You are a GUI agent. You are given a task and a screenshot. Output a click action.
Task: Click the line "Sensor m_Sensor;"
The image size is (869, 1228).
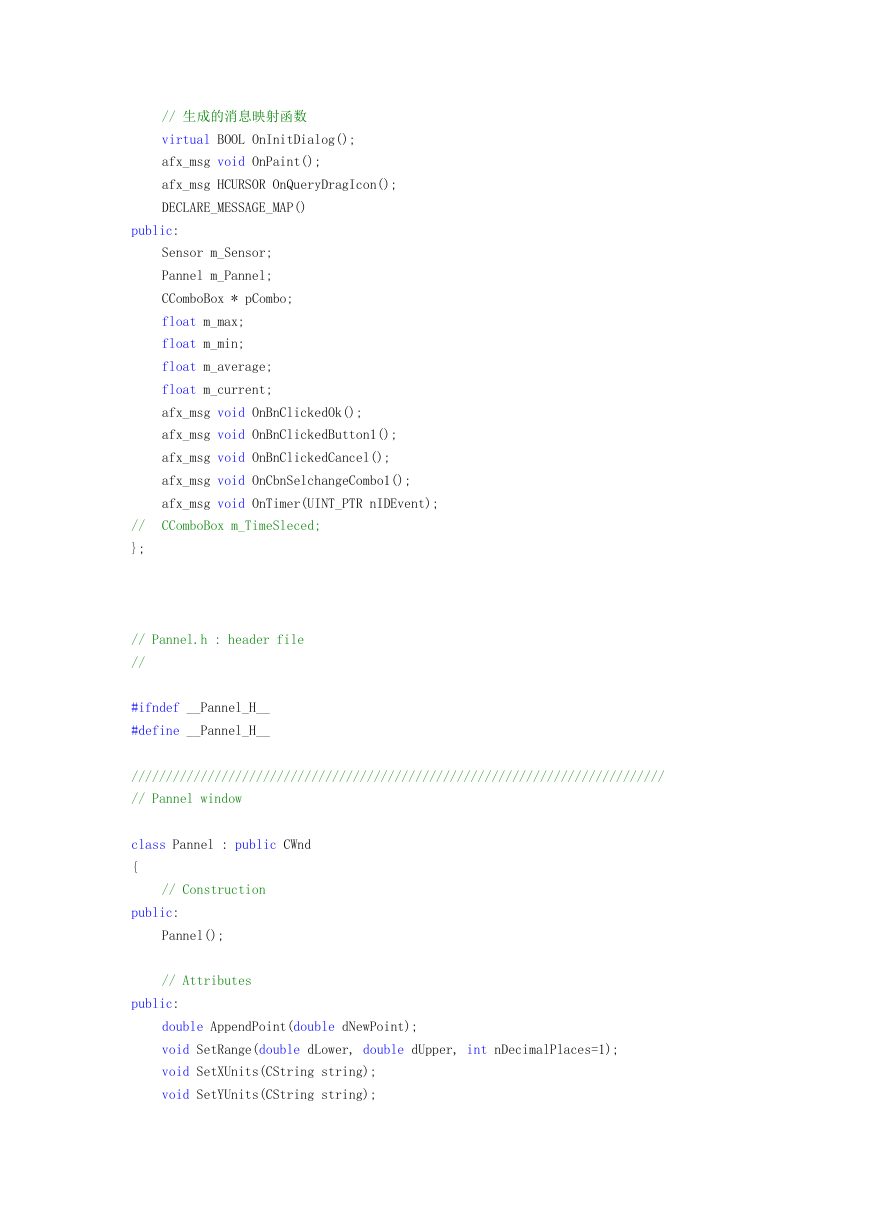click(x=217, y=253)
